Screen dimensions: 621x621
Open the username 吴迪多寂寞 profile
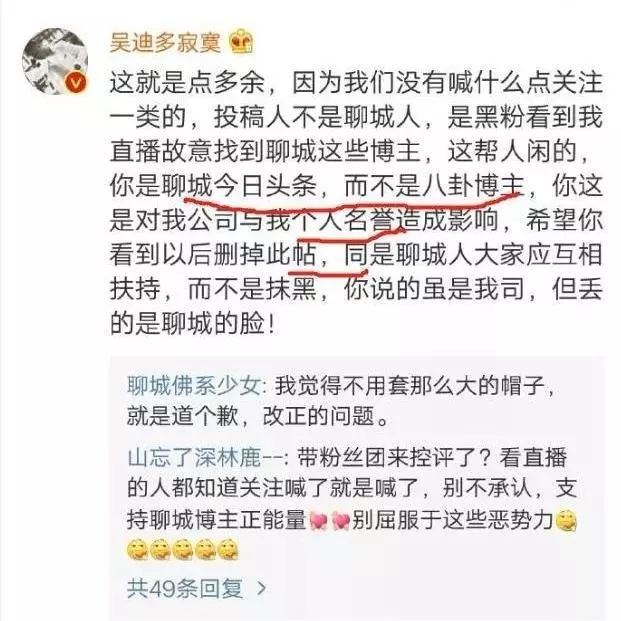click(x=165, y=42)
